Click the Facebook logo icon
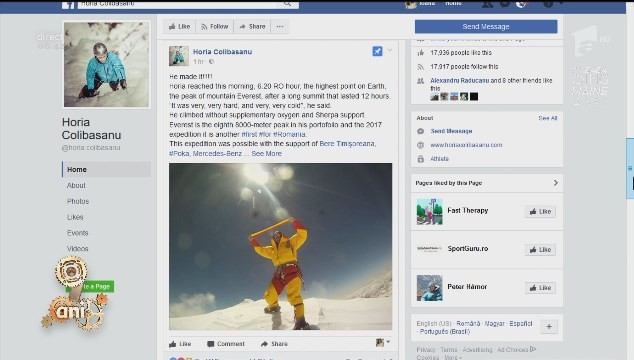The image size is (634, 360). [68, 4]
